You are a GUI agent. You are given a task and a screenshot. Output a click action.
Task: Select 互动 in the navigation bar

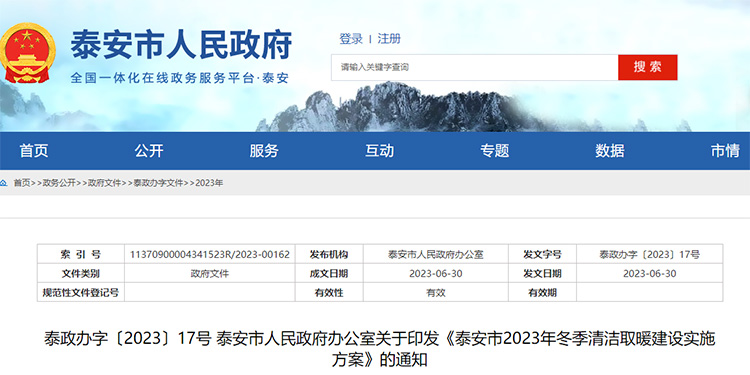coord(379,151)
